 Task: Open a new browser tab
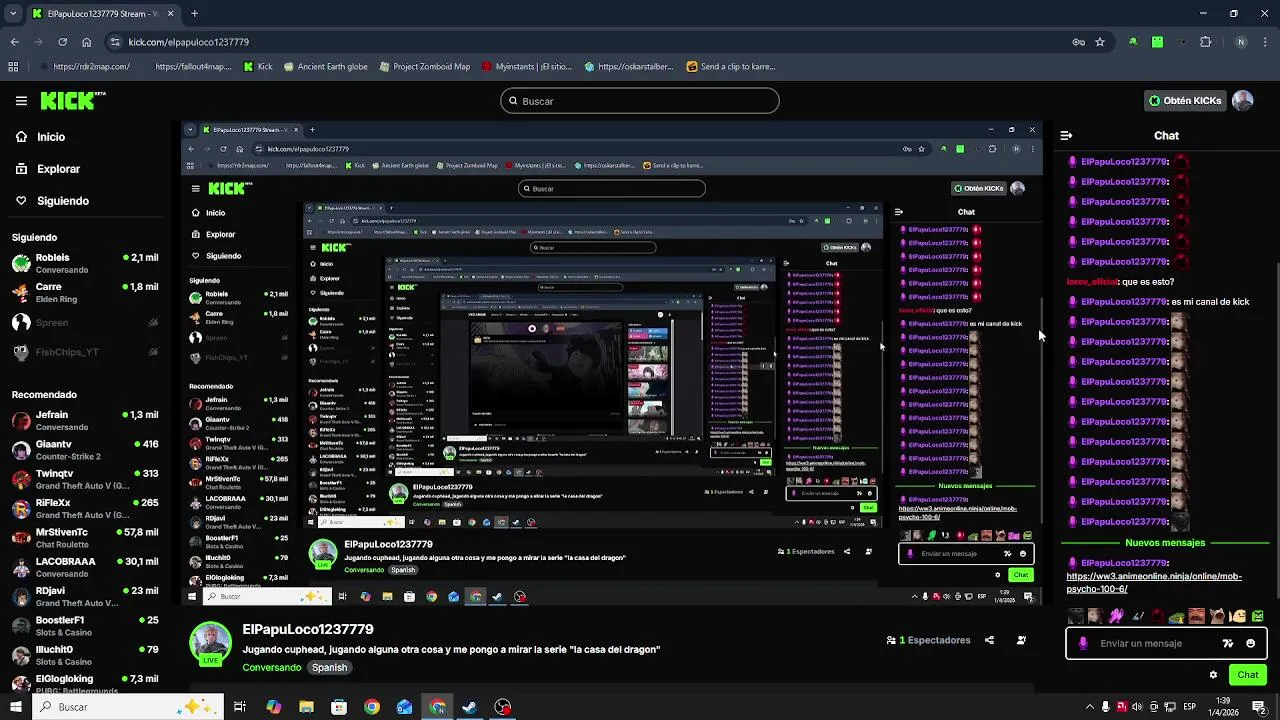coord(194,14)
